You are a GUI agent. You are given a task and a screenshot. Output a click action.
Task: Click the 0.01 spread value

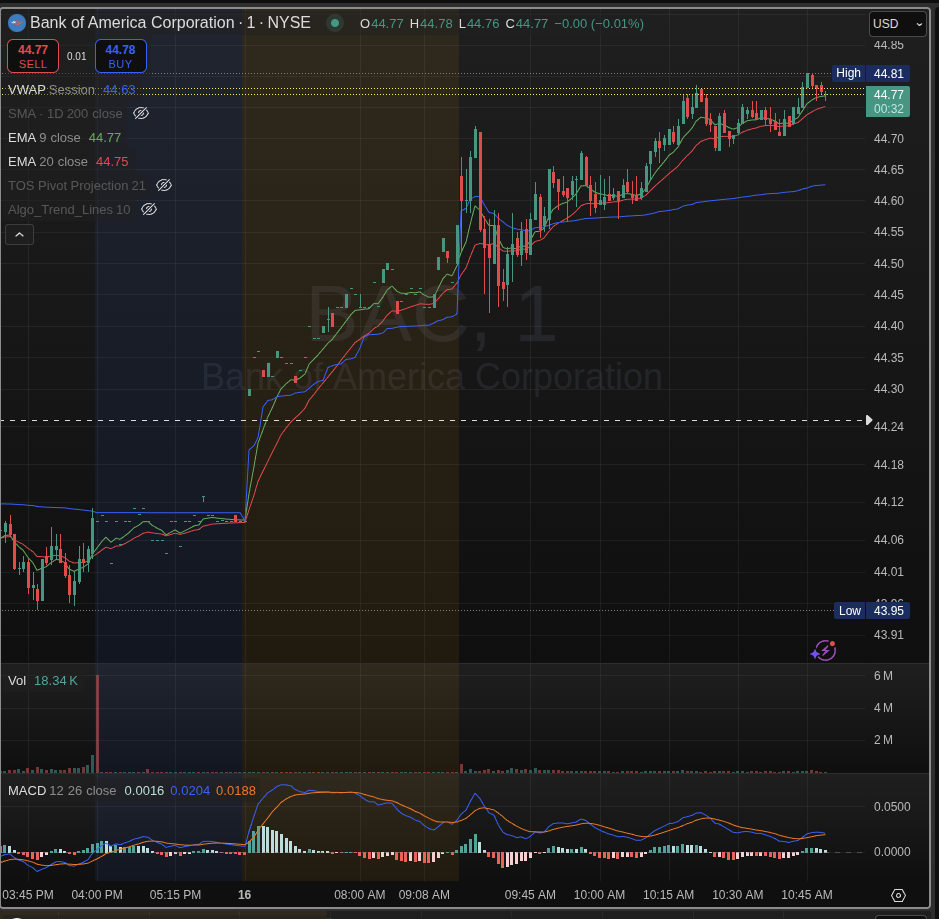coord(77,56)
